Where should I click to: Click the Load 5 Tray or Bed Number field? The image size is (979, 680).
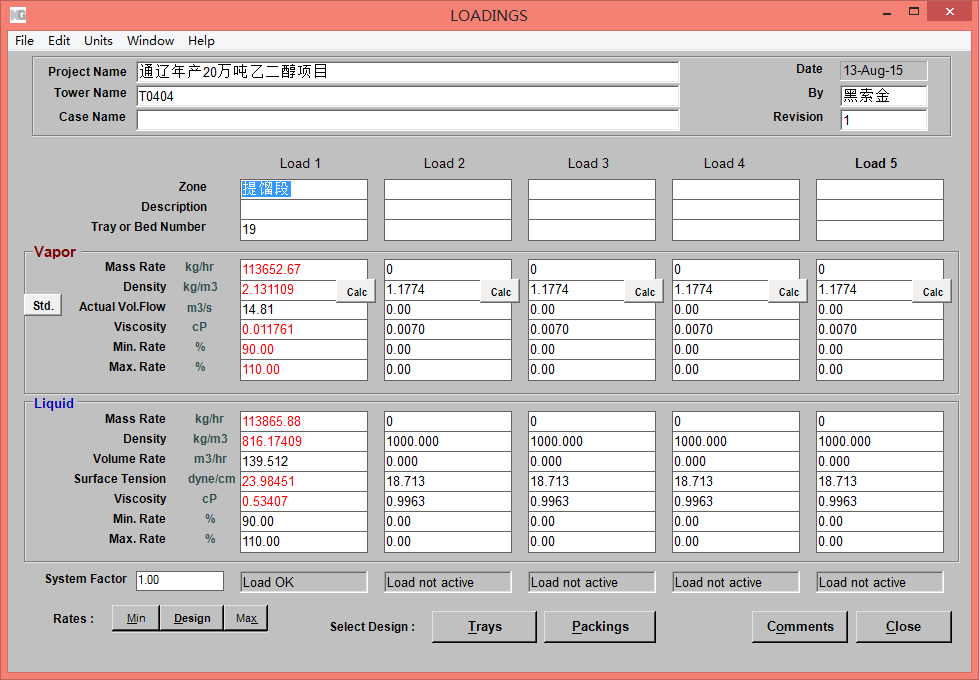[x=880, y=230]
